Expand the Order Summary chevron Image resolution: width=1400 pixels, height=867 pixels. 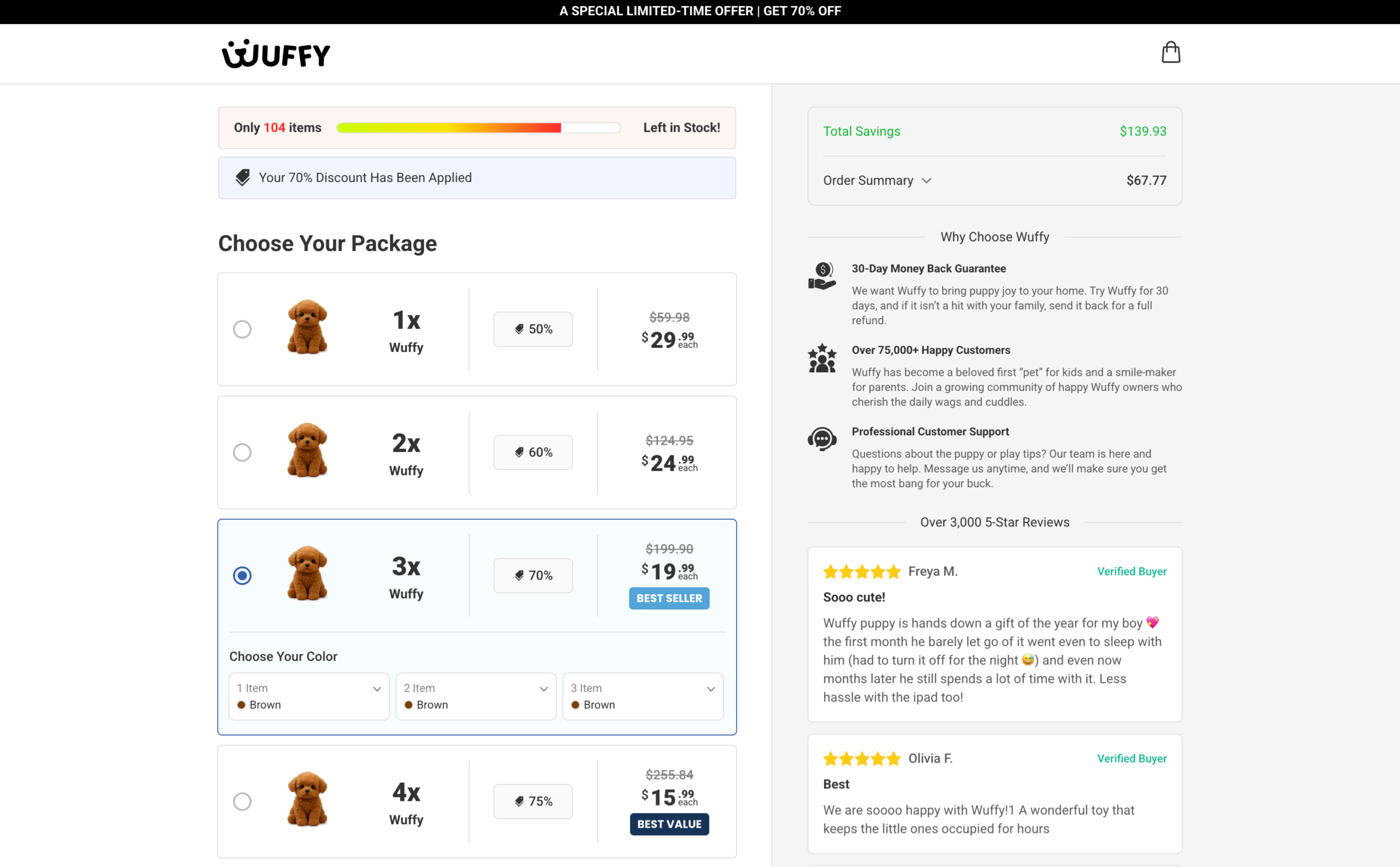[926, 180]
